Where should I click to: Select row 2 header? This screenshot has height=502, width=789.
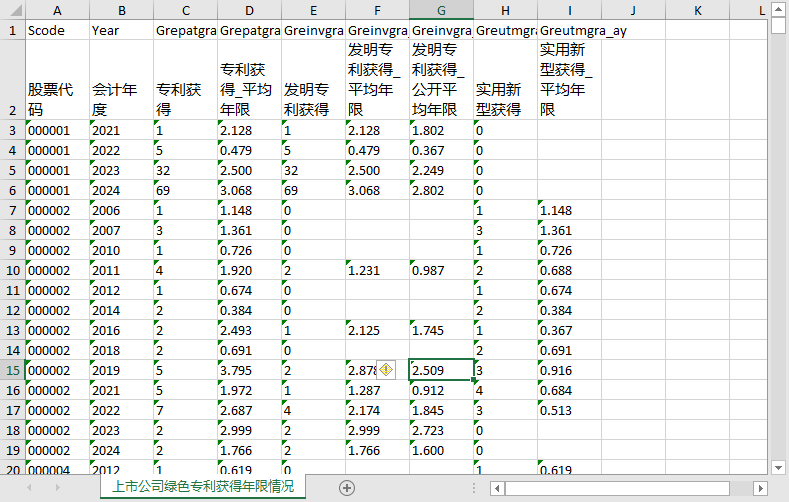(13, 79)
